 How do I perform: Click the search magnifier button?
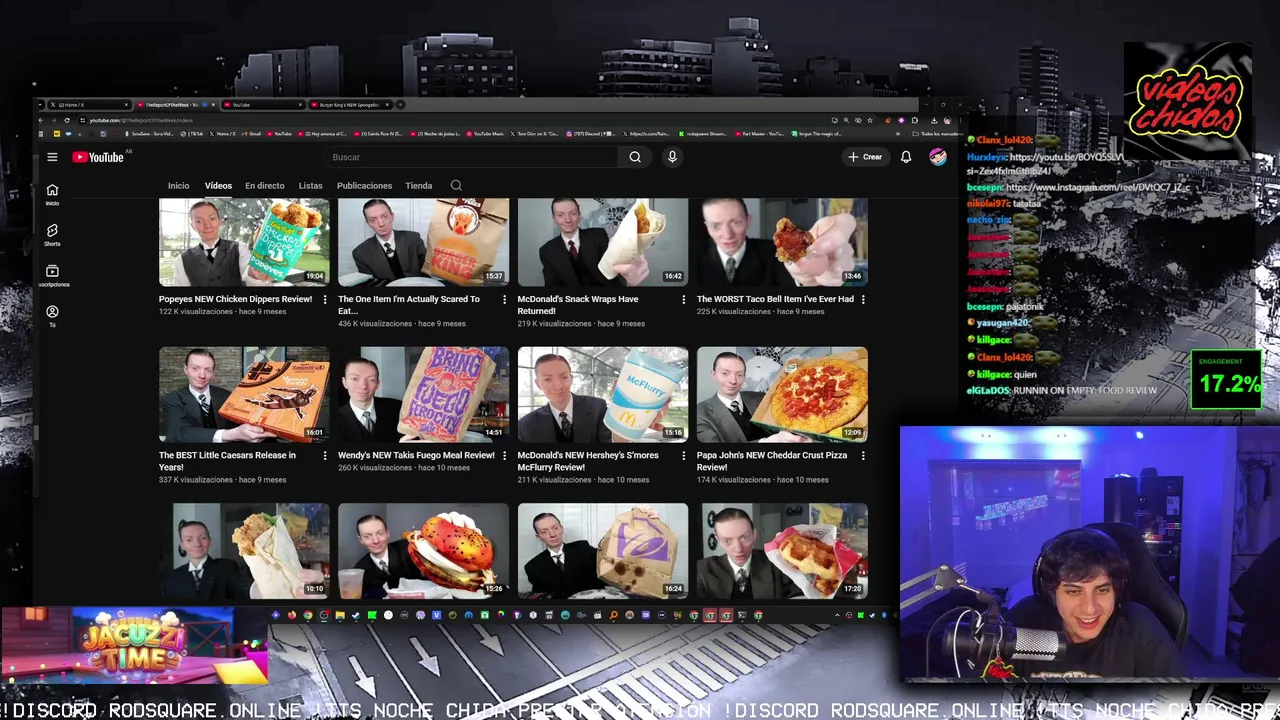pos(635,157)
